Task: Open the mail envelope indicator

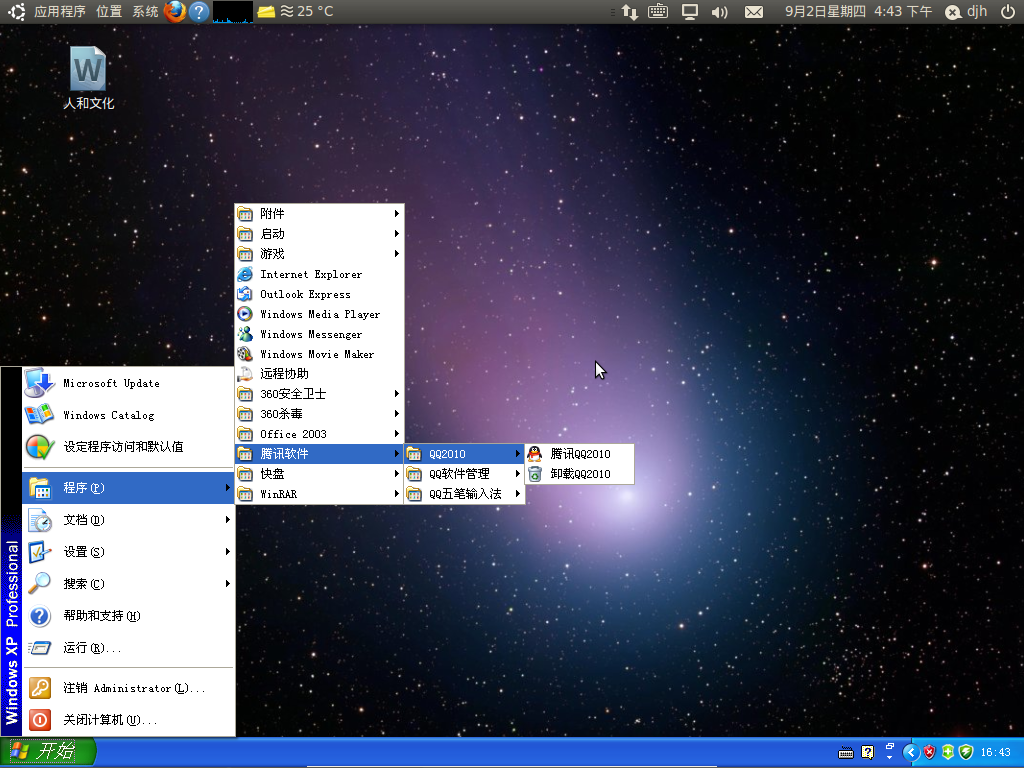Action: (x=754, y=12)
